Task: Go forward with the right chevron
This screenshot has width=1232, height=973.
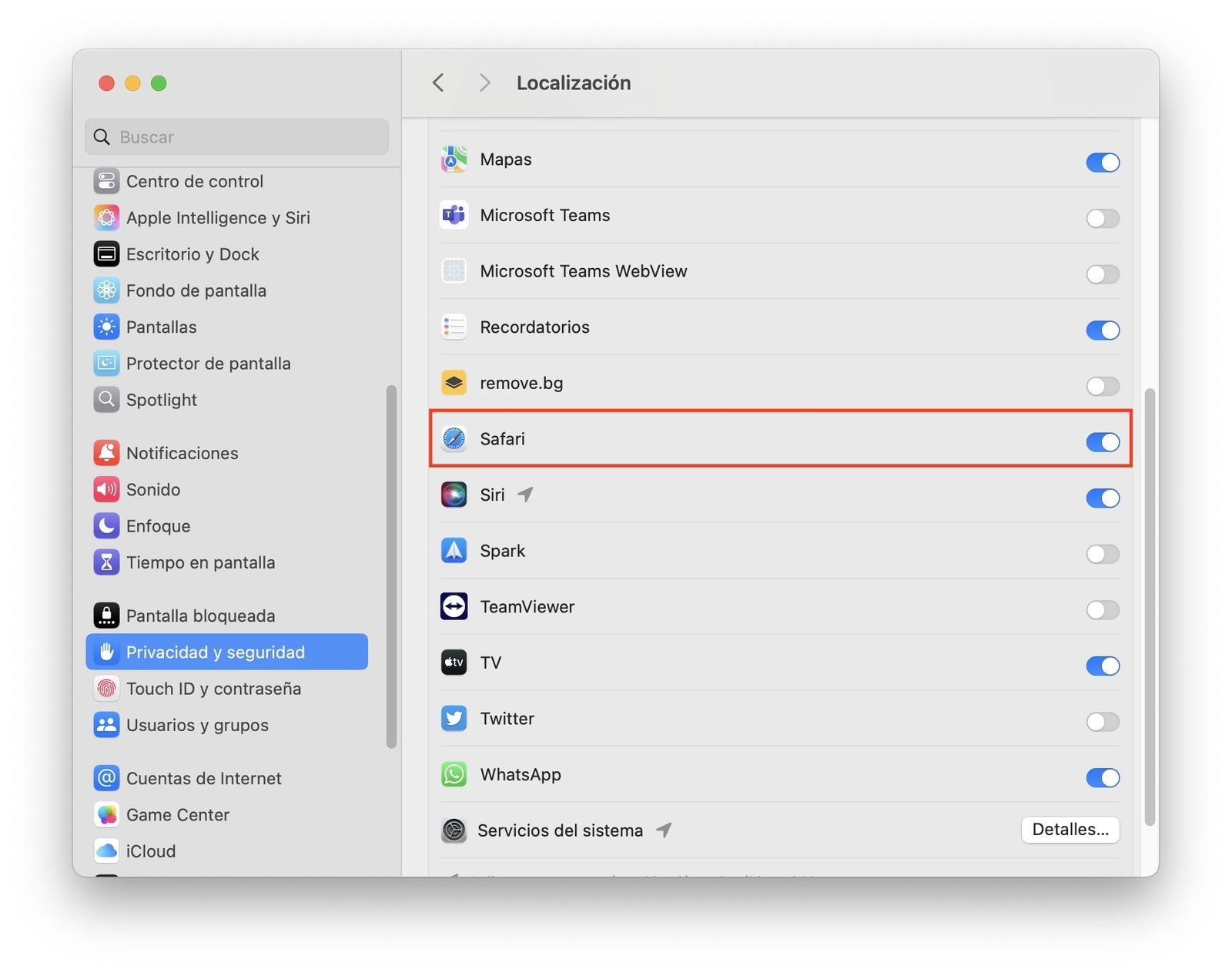Action: click(484, 82)
